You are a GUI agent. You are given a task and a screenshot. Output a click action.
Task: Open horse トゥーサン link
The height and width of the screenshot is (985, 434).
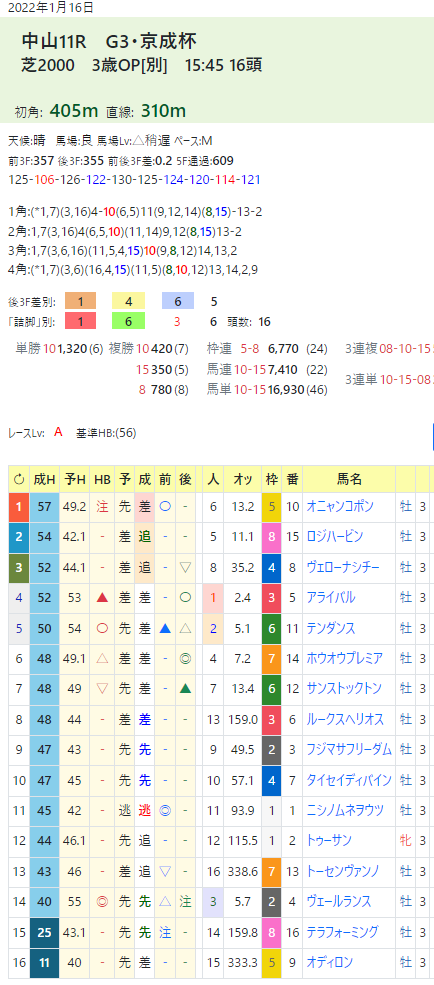pos(329,840)
